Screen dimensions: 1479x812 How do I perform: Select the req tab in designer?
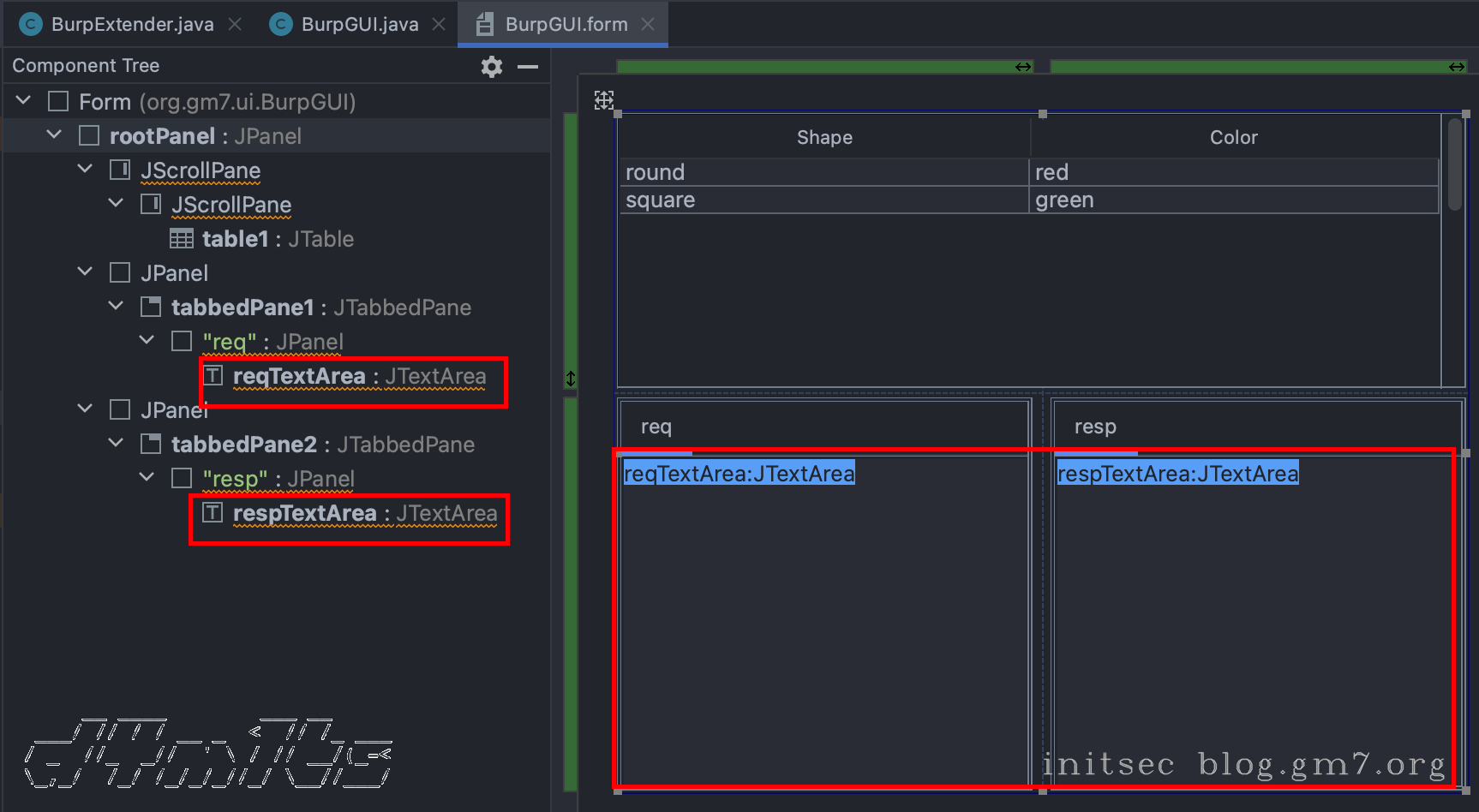click(x=656, y=427)
